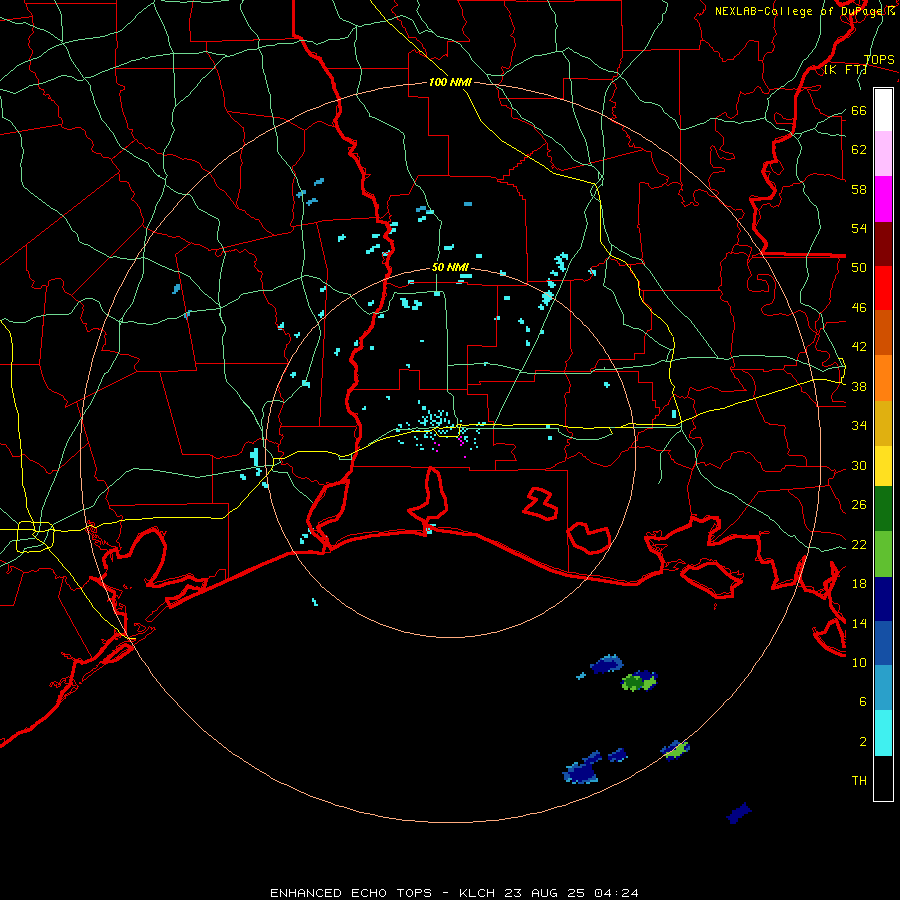This screenshot has width=900, height=900.
Task: Click the '100 NMI' range ring label
Action: (450, 82)
